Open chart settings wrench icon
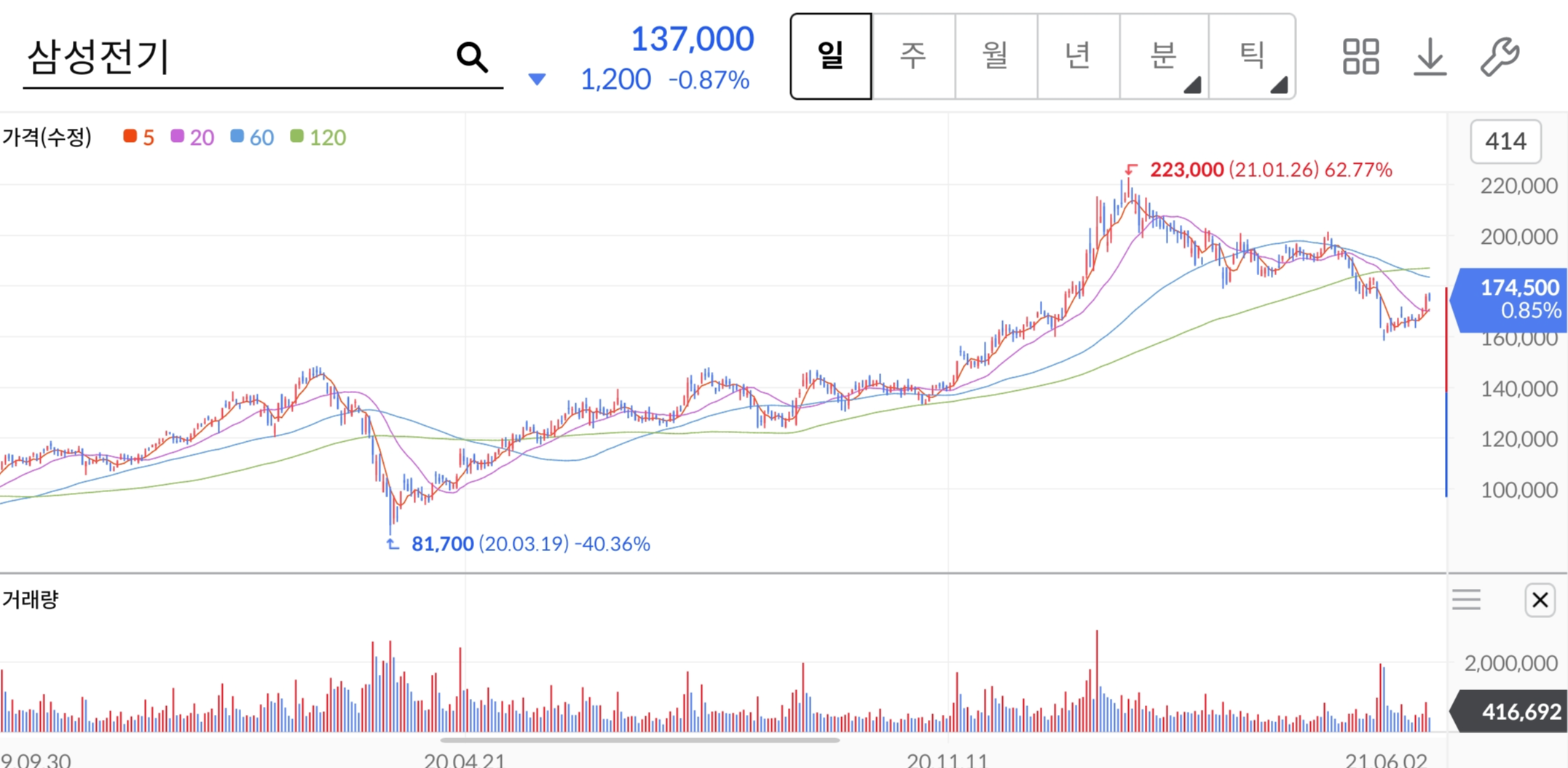This screenshot has width=1568, height=768. pos(1500,57)
